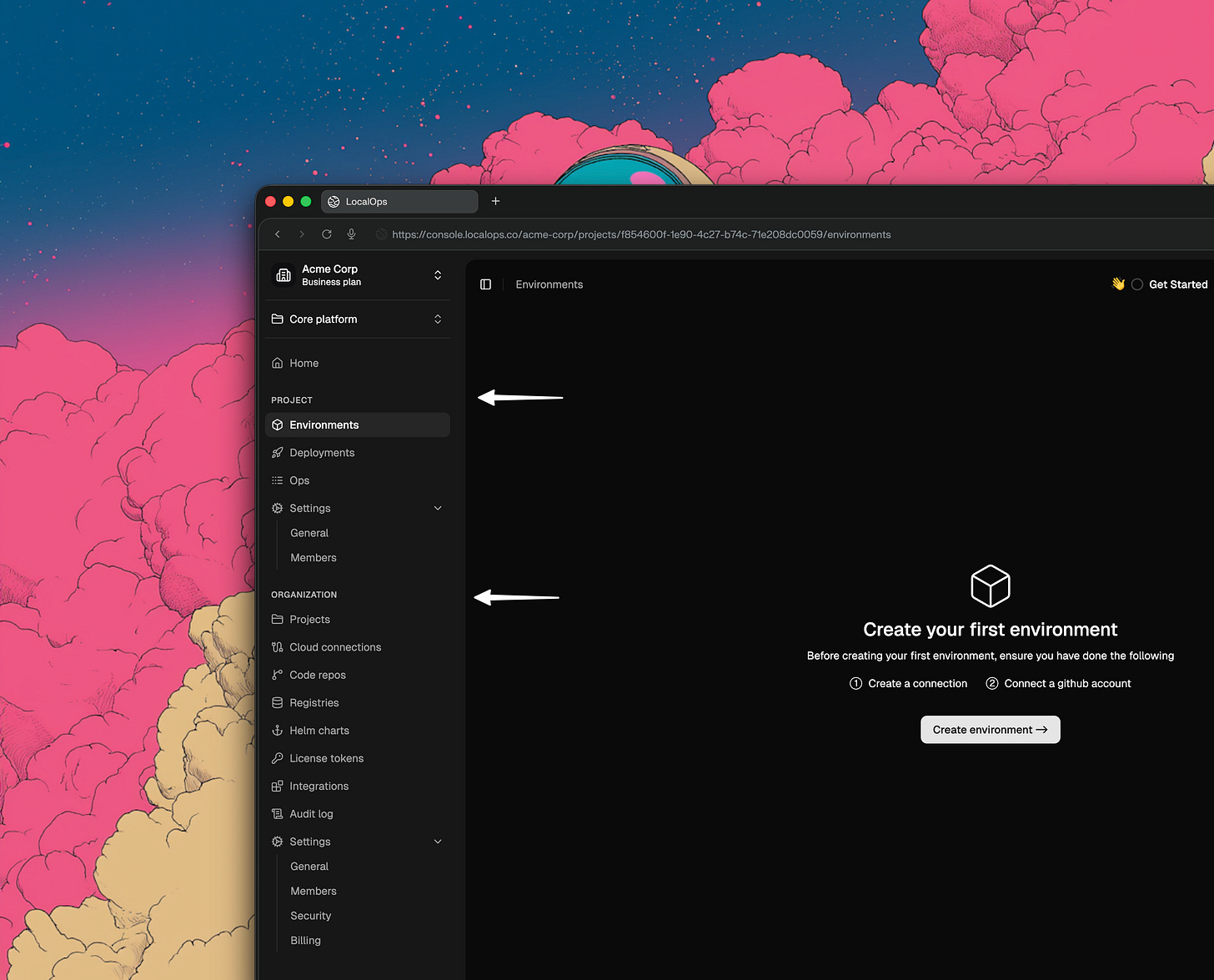Open General under project Settings

coord(309,533)
